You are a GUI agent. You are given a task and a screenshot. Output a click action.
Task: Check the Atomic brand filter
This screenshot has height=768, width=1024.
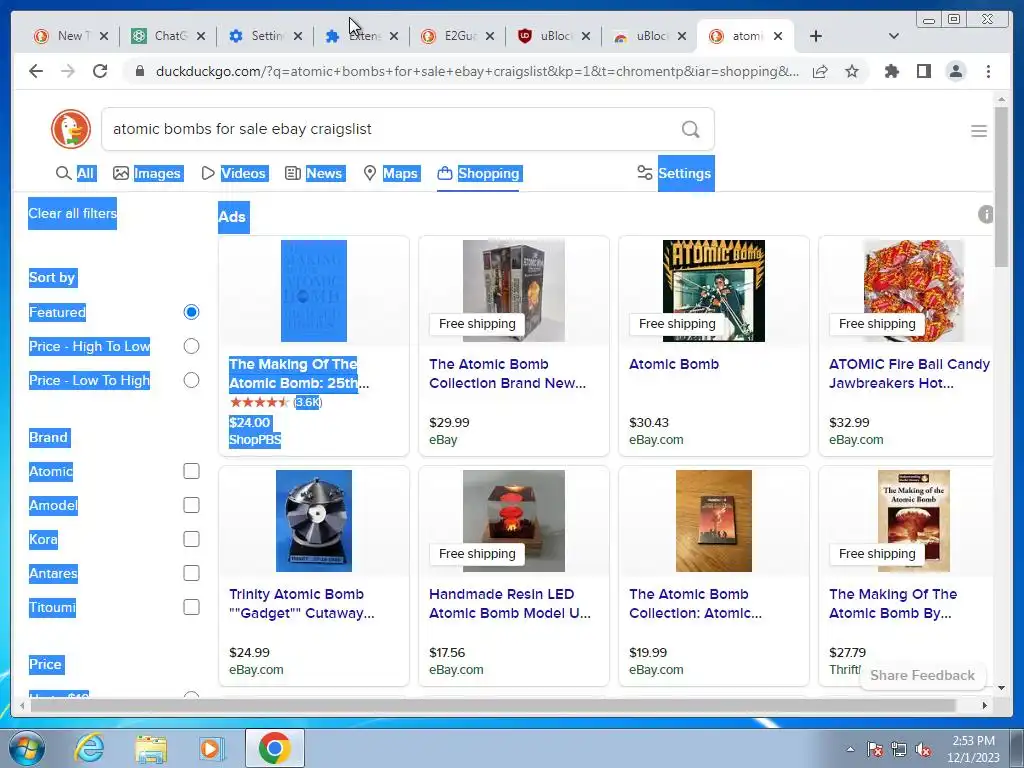pos(191,472)
